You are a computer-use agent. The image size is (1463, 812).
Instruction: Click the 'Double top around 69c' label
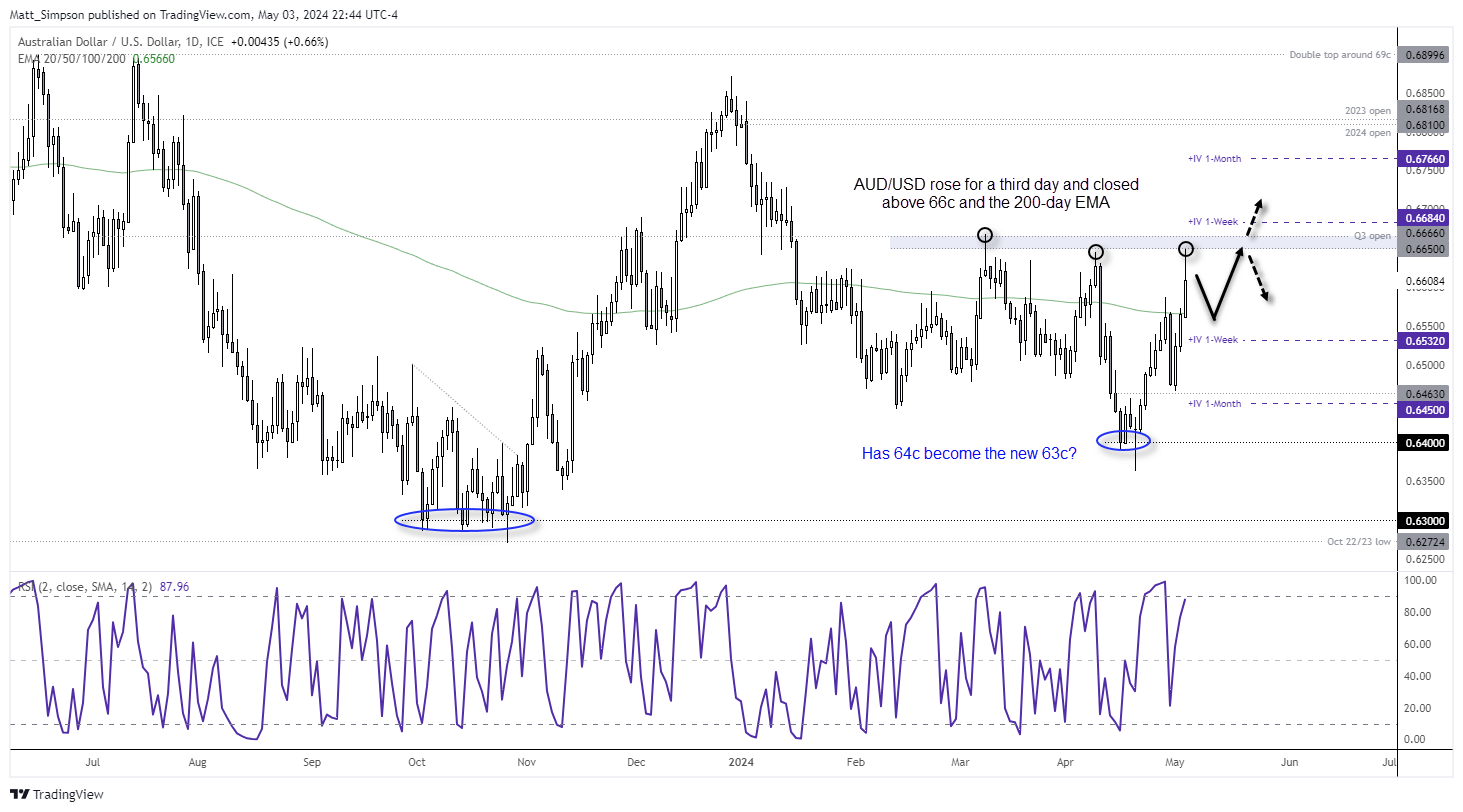click(1341, 54)
